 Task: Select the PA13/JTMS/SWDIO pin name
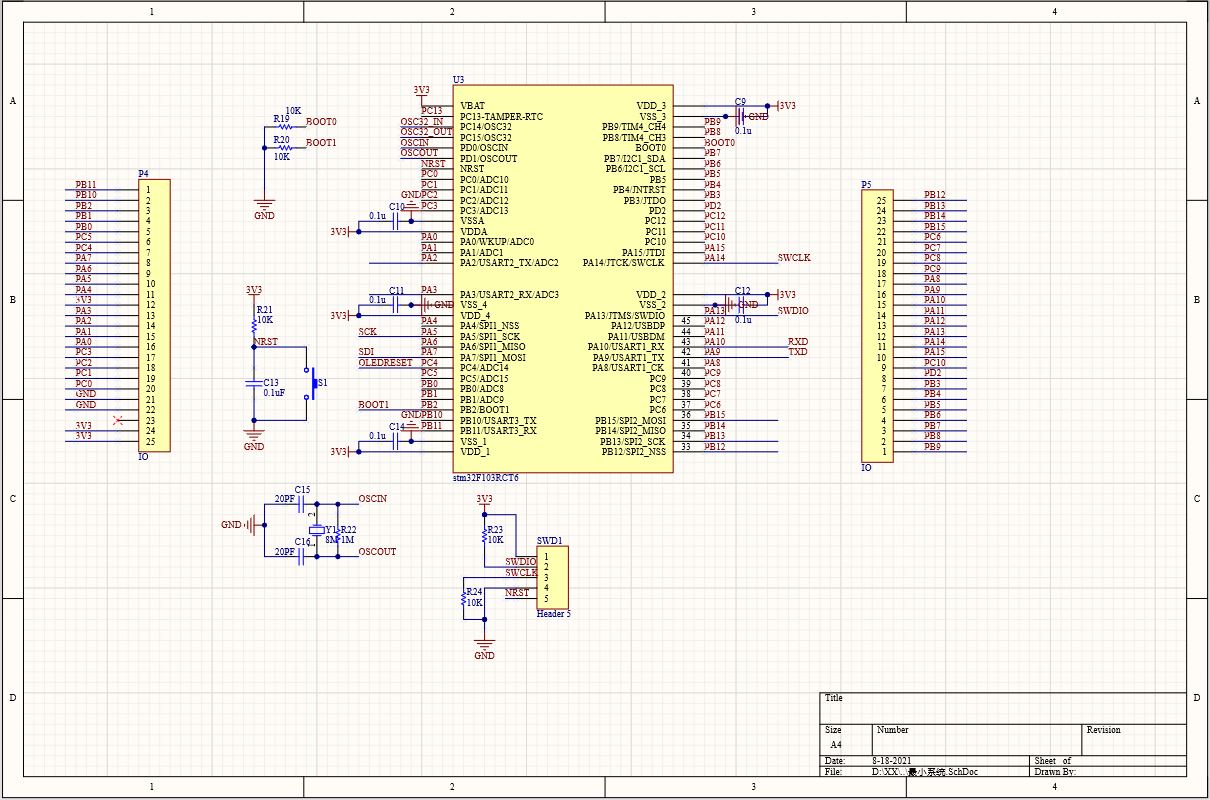(625, 316)
